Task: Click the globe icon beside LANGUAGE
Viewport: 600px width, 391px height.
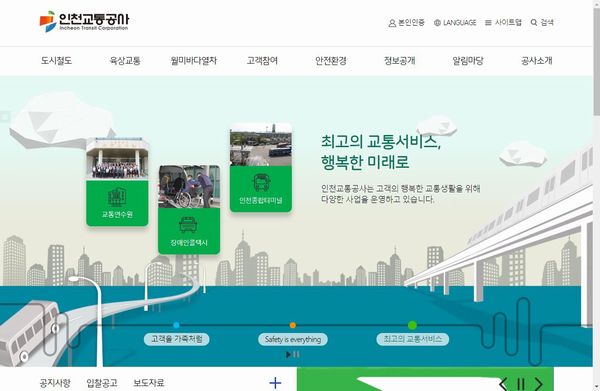Action: pos(437,23)
